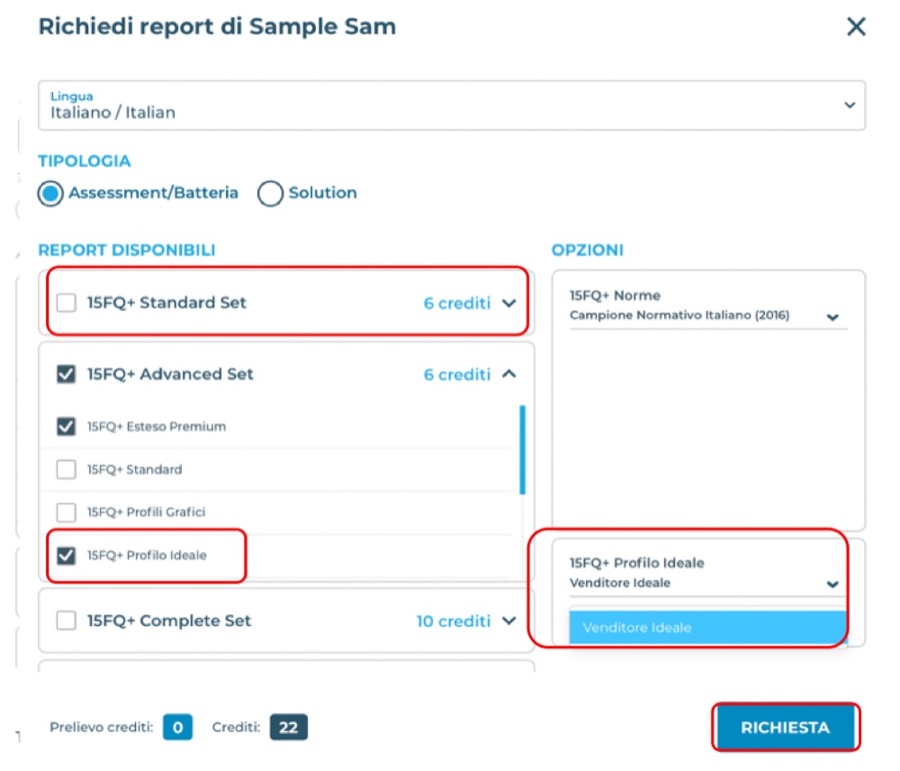Collapse the 15FQ+ Advanced Set chevron
900x771 pixels.
point(509,374)
